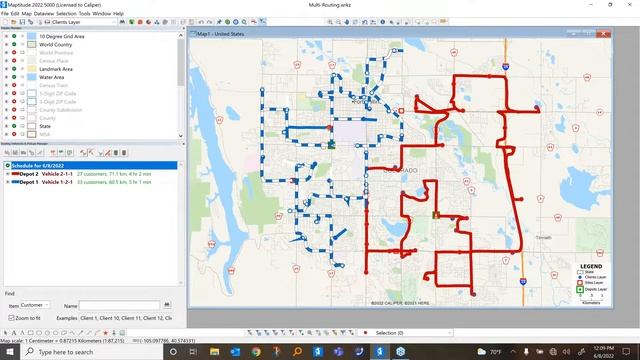This screenshot has height=360, width=640.
Task: Click the yellow swatch of Landmark Area
Action: [x=32, y=69]
